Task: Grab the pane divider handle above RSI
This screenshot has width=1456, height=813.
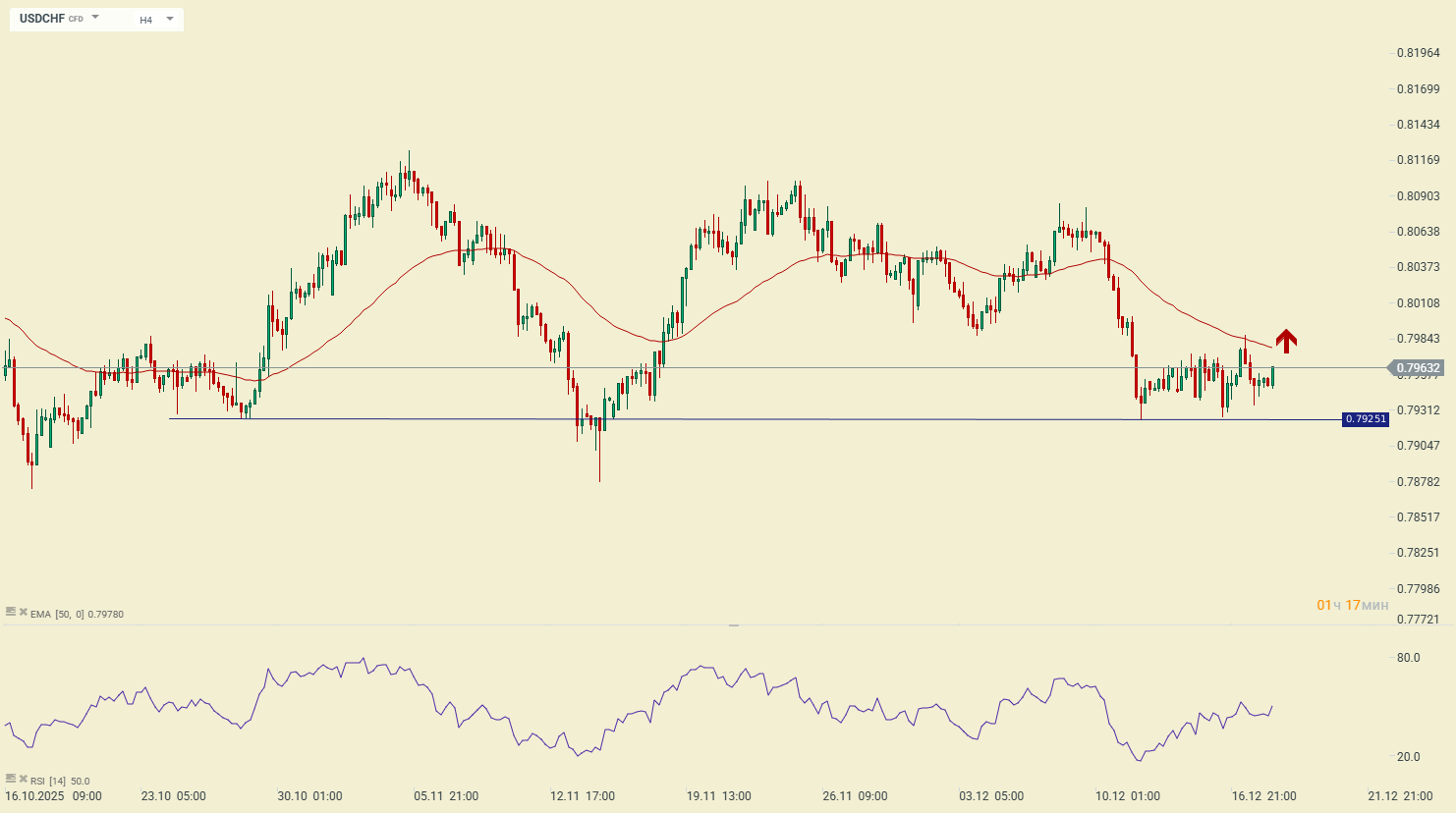Action: pos(733,625)
